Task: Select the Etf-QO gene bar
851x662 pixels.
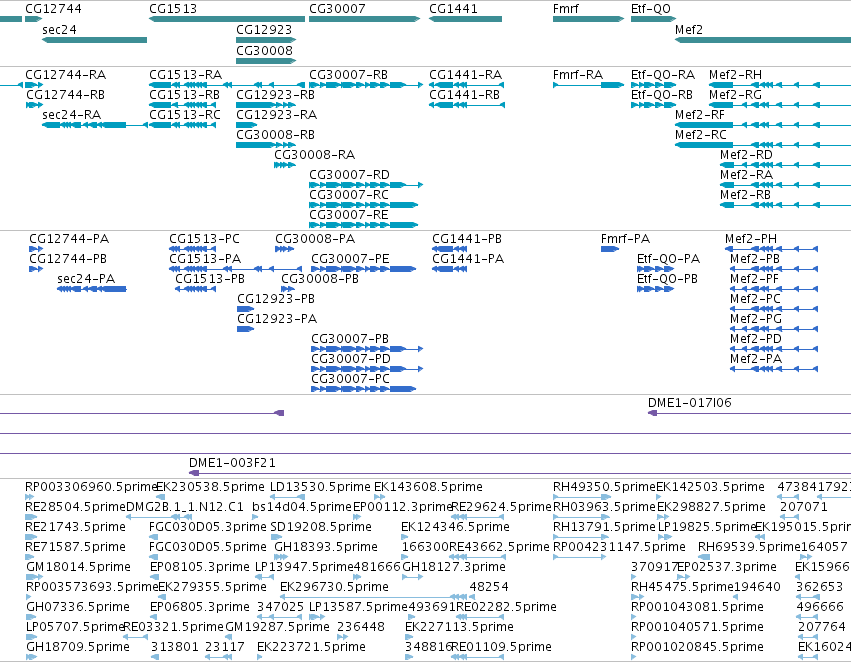Action: [653, 19]
